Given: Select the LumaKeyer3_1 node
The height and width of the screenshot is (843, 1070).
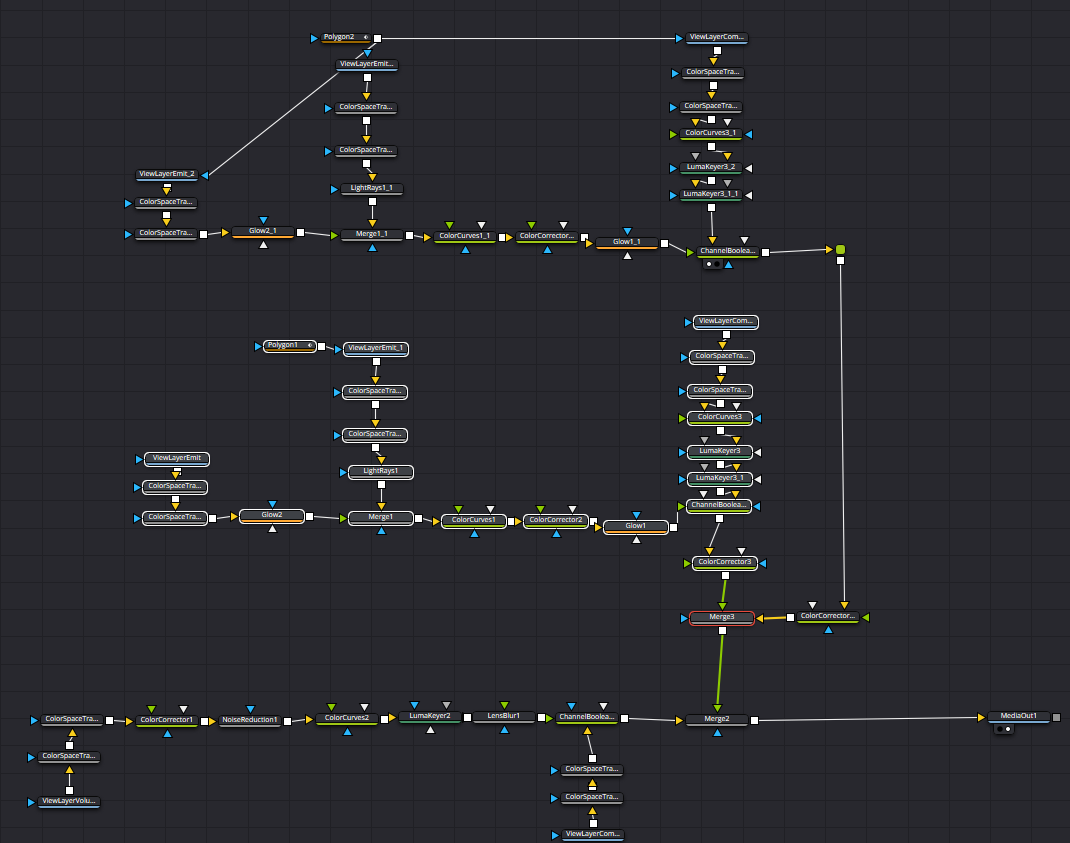Looking at the screenshot, I should 720,478.
